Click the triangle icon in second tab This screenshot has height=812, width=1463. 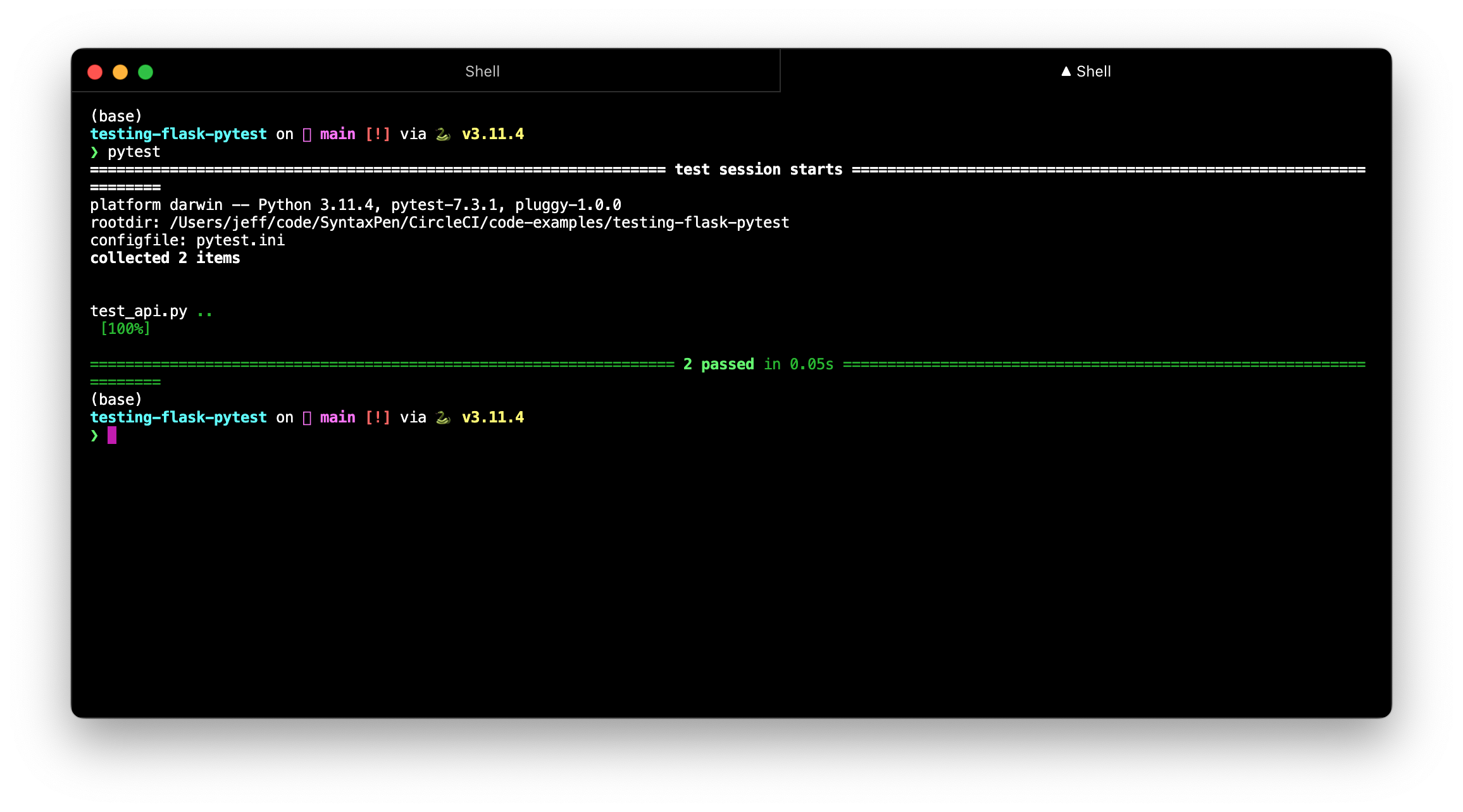tap(1066, 71)
